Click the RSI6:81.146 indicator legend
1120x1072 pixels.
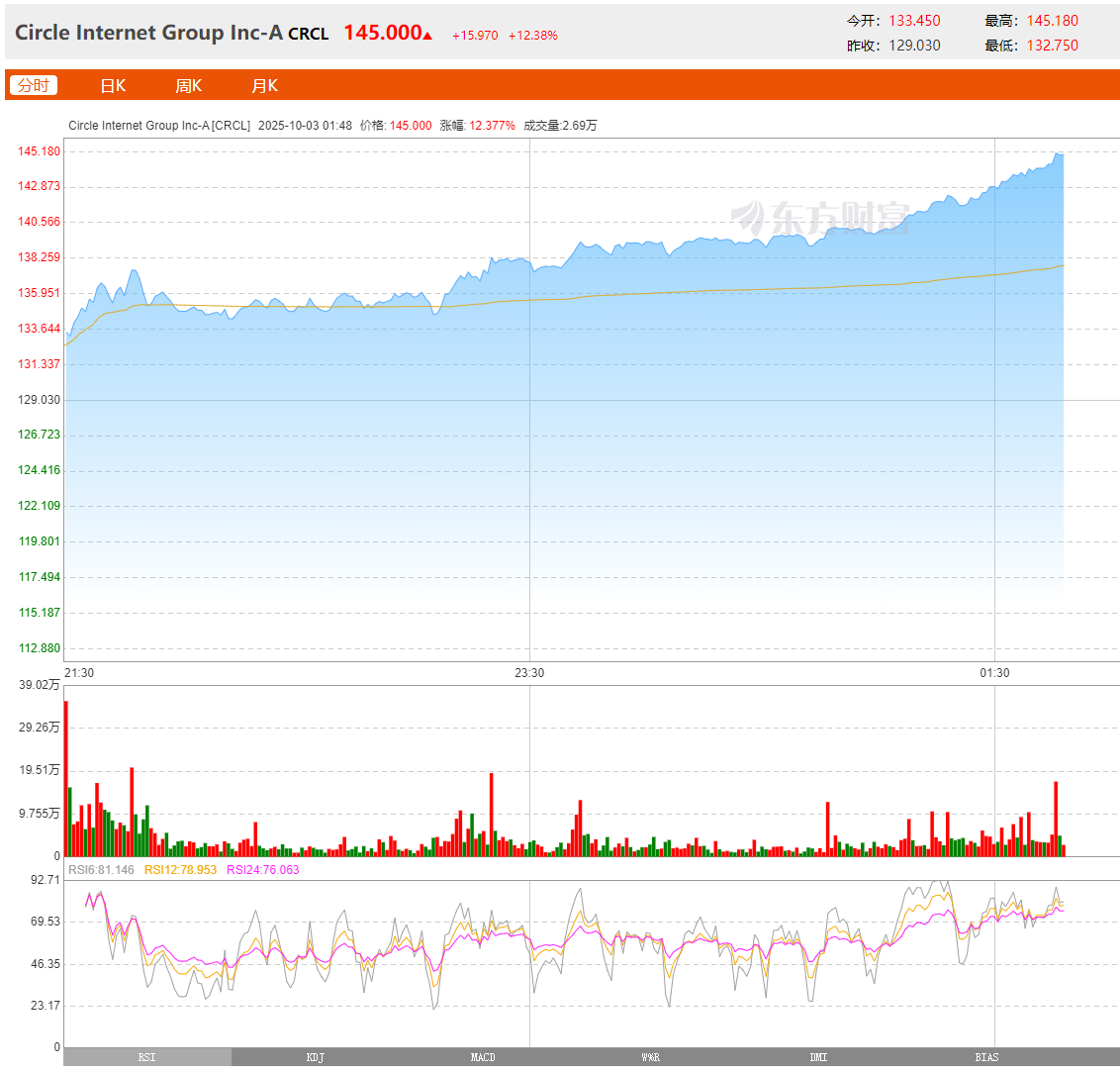tap(101, 870)
